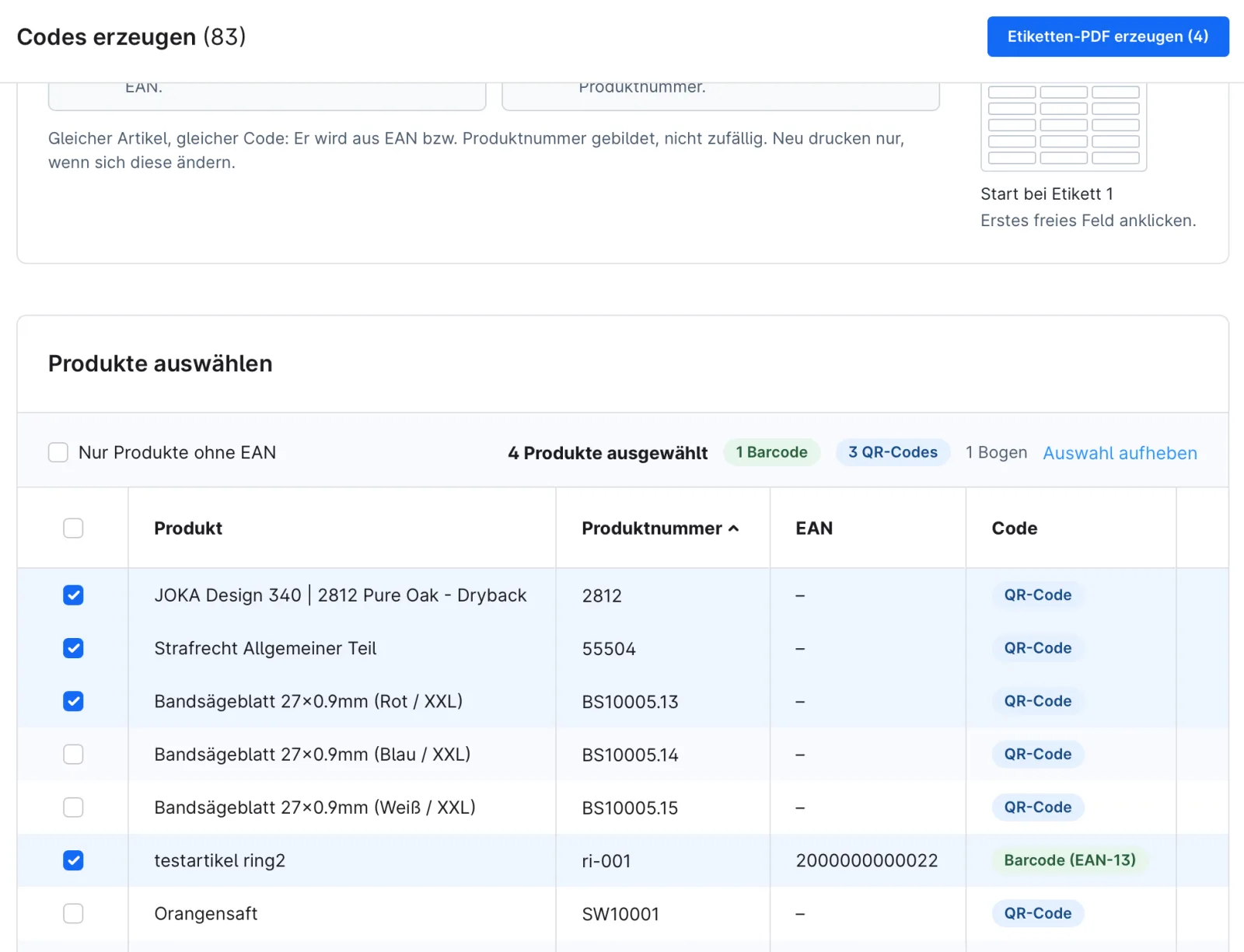
Task: Uncheck Strafrecht Allgemeiner Teil checkbox
Action: 73,648
